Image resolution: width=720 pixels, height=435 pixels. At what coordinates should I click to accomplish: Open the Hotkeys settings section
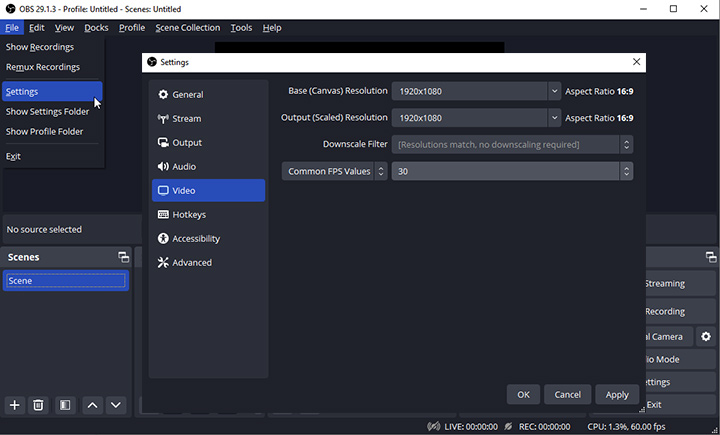tap(208, 215)
